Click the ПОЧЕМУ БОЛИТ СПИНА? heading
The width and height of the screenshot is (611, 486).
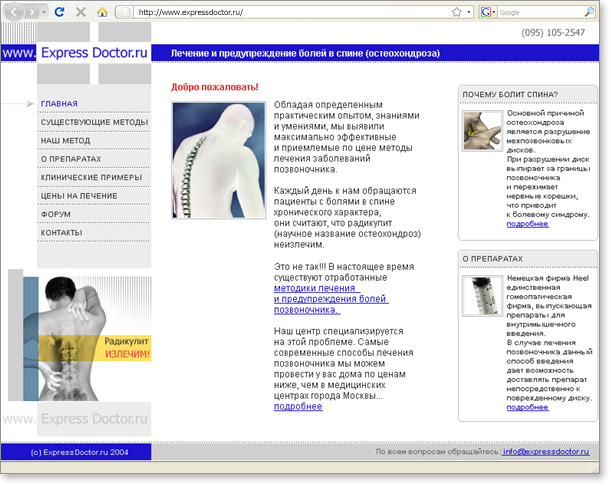tap(510, 95)
